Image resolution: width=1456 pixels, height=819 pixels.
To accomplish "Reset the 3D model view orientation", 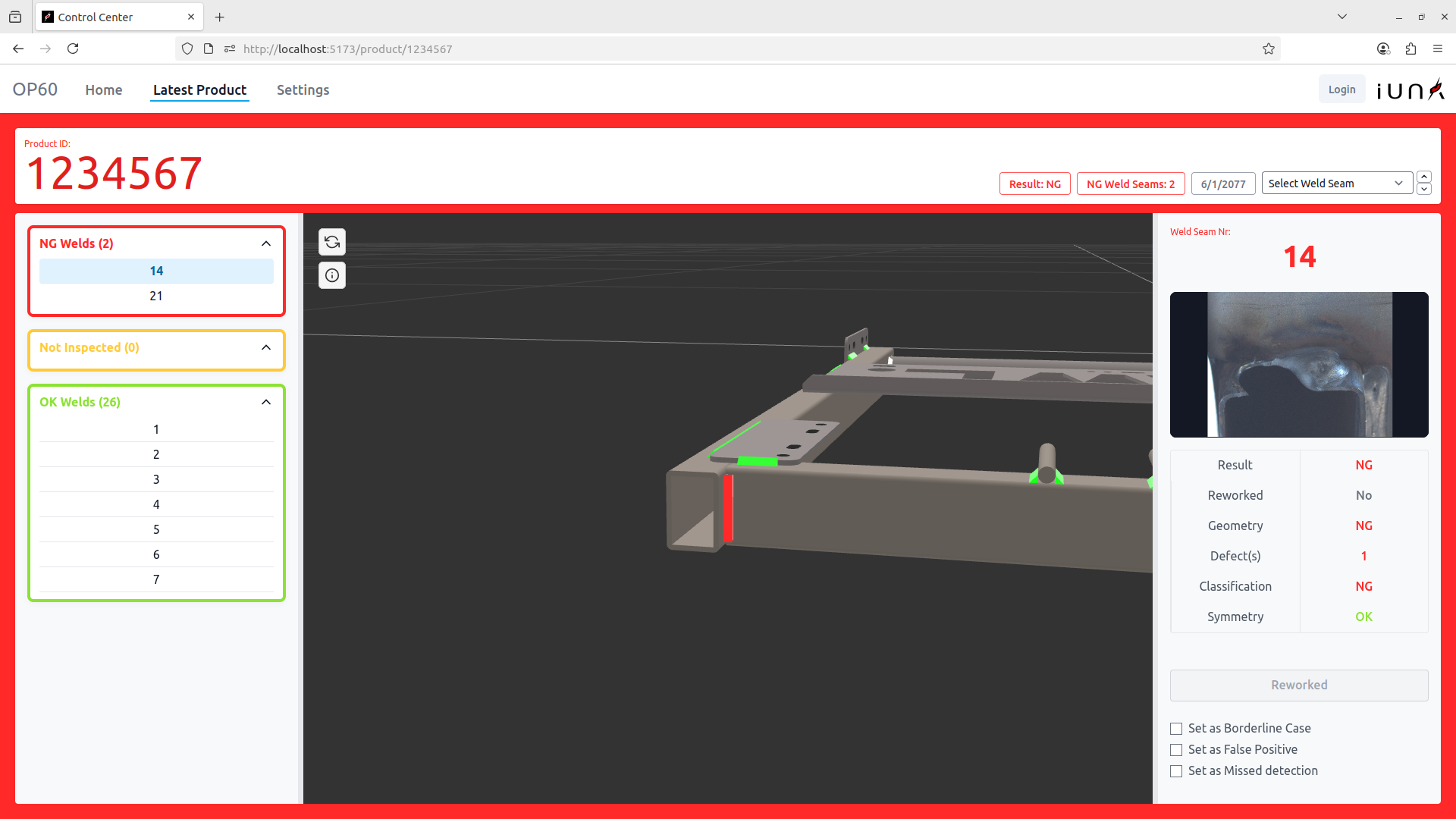I will 331,242.
